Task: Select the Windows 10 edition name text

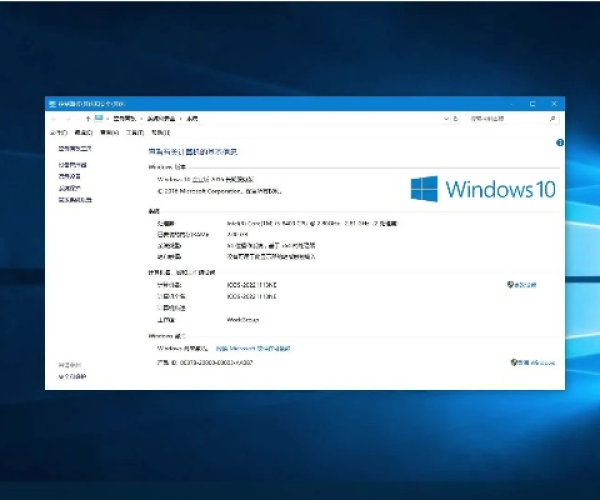Action: [205, 179]
